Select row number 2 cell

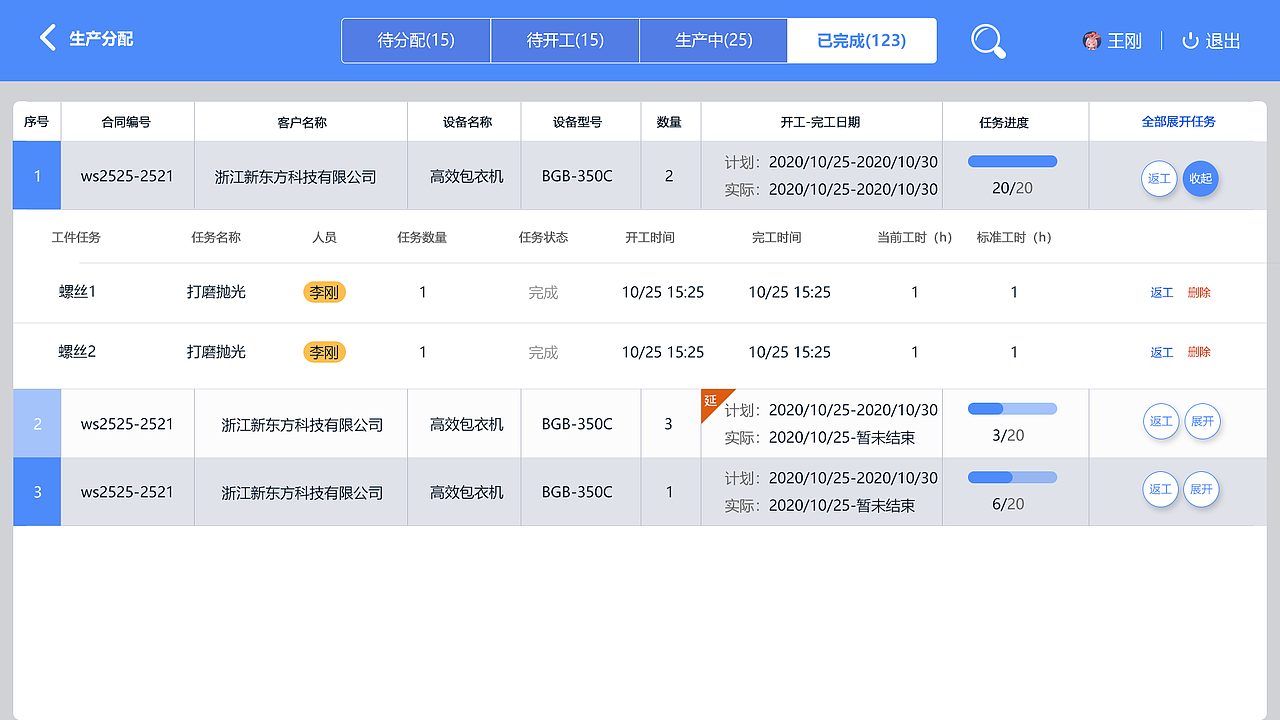click(37, 424)
